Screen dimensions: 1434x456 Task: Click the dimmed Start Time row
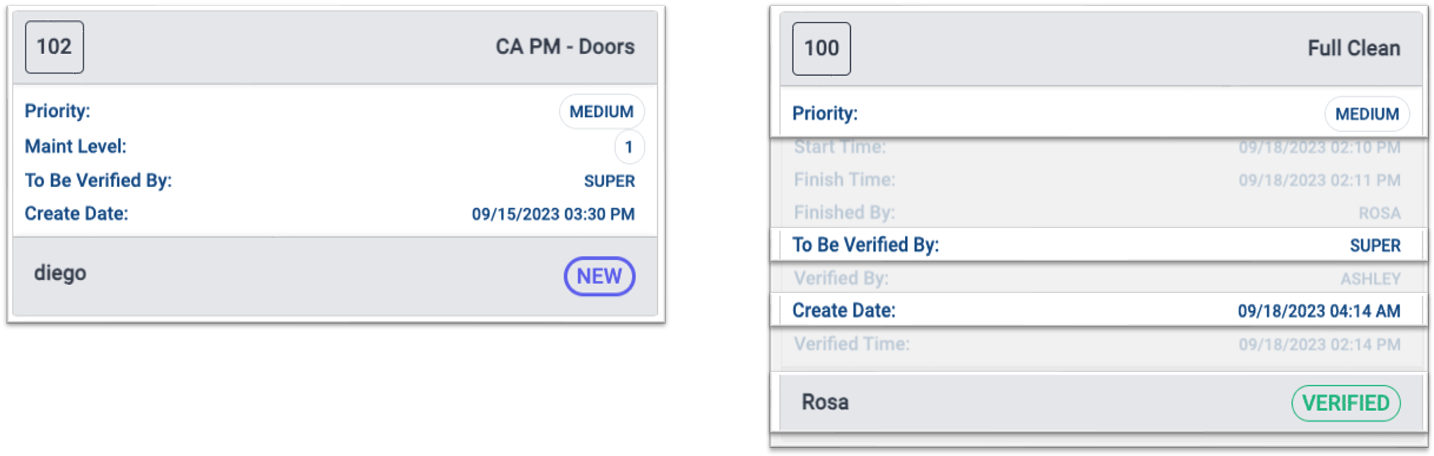tap(1097, 148)
